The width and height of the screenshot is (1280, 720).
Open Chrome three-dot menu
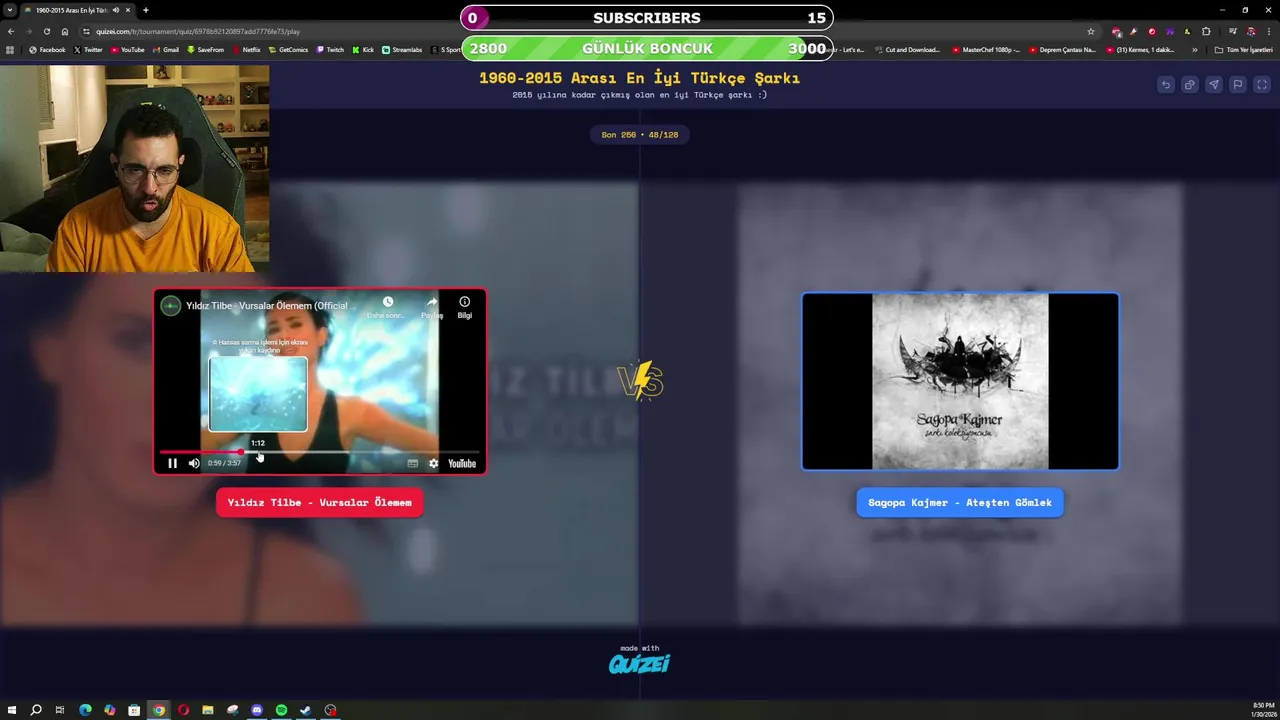click(x=1269, y=31)
